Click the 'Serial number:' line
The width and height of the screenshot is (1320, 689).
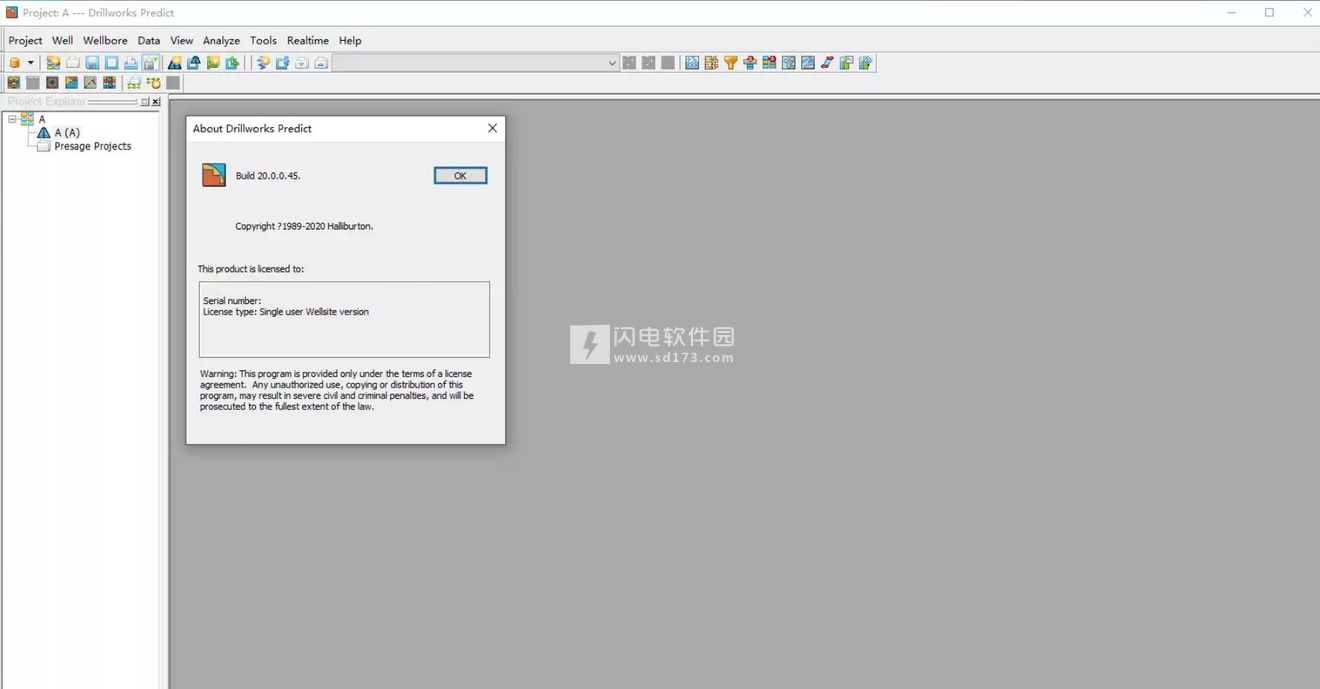click(232, 301)
